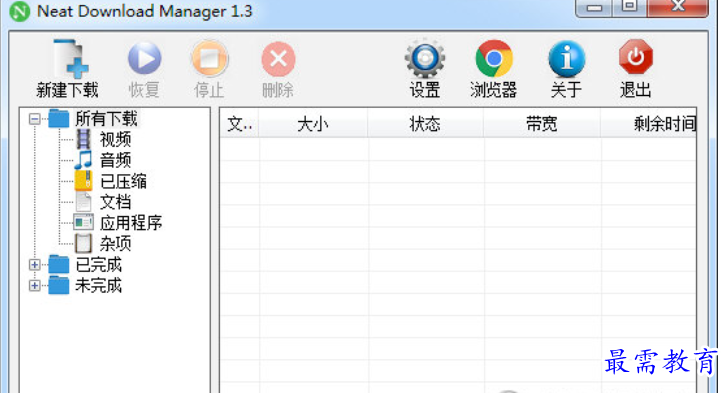Click the misc page icon beside 杂项
The width and height of the screenshot is (726, 393).
coord(84,243)
